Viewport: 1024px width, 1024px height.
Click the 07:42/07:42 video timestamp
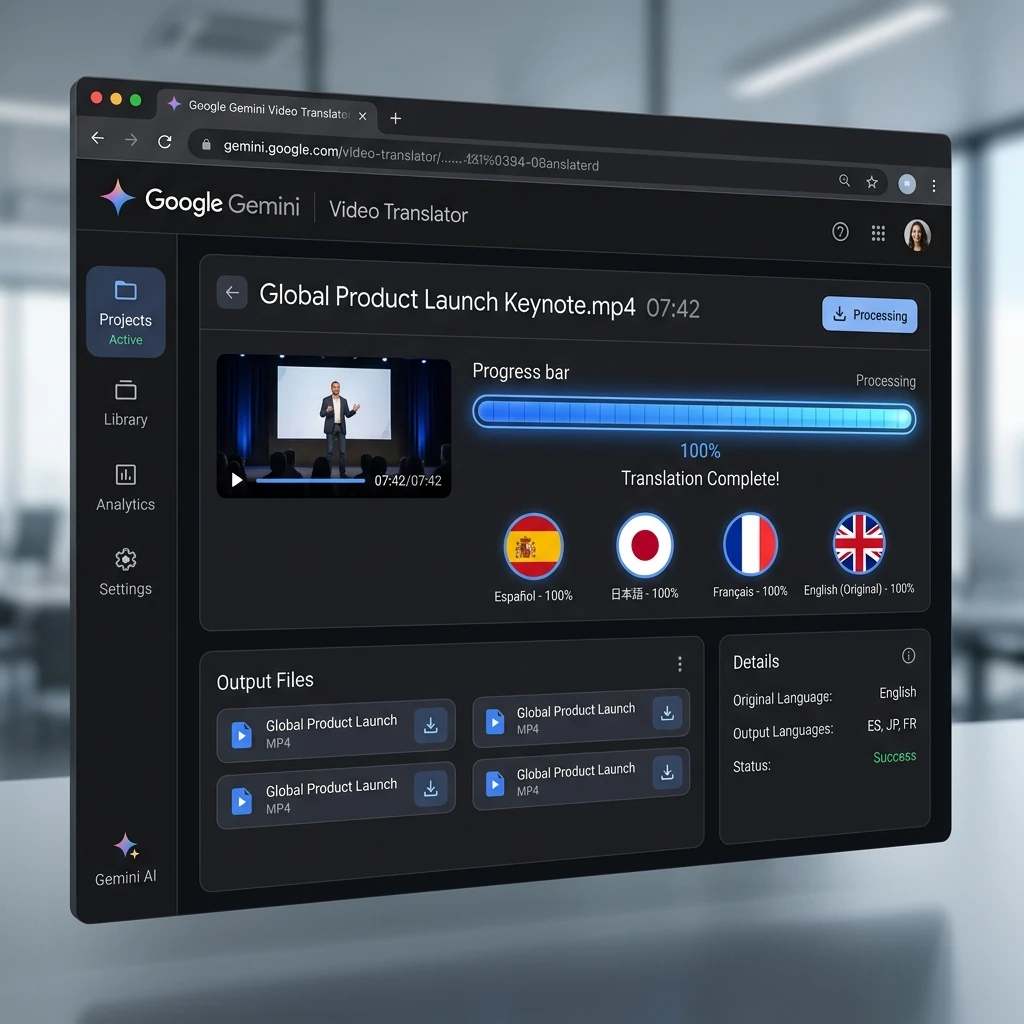pyautogui.click(x=408, y=481)
